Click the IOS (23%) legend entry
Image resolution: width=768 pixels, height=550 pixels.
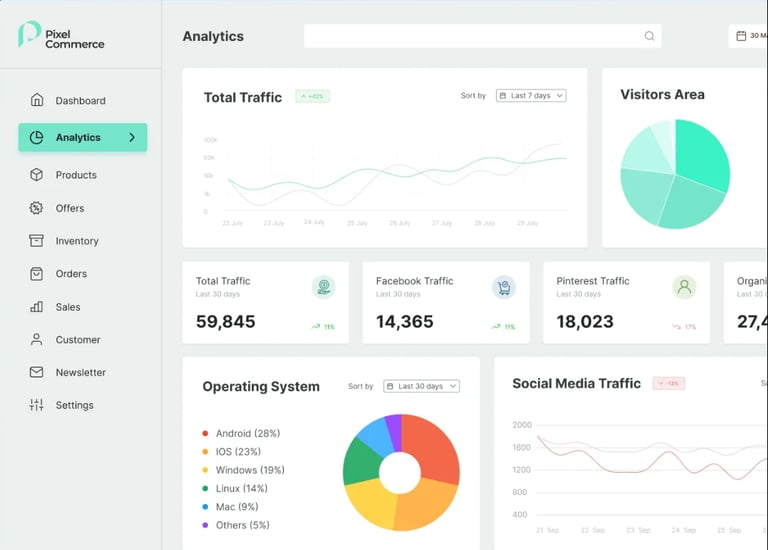232,452
